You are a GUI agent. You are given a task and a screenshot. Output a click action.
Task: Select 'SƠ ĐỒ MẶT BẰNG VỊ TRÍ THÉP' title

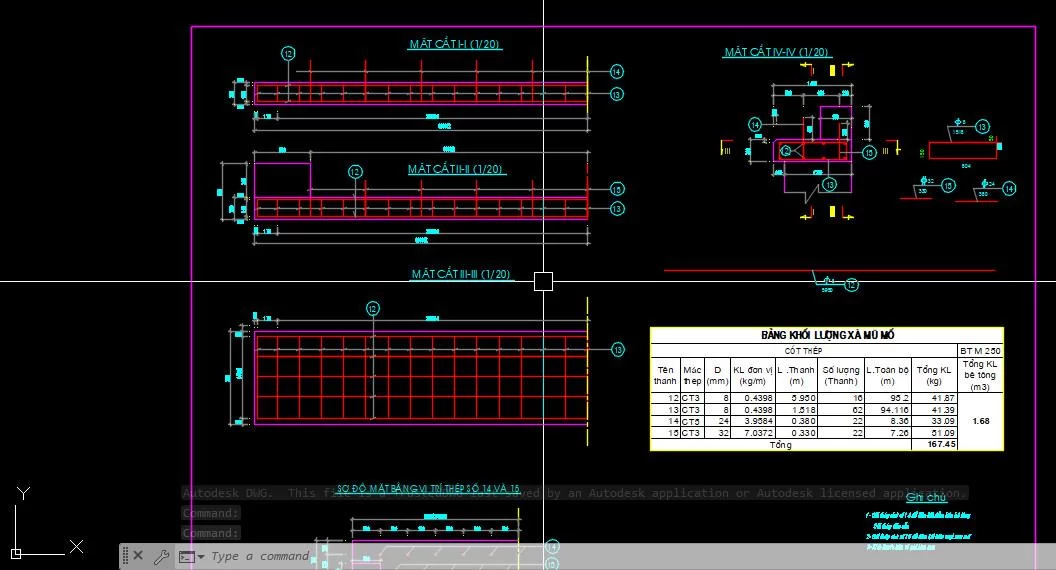[428, 488]
